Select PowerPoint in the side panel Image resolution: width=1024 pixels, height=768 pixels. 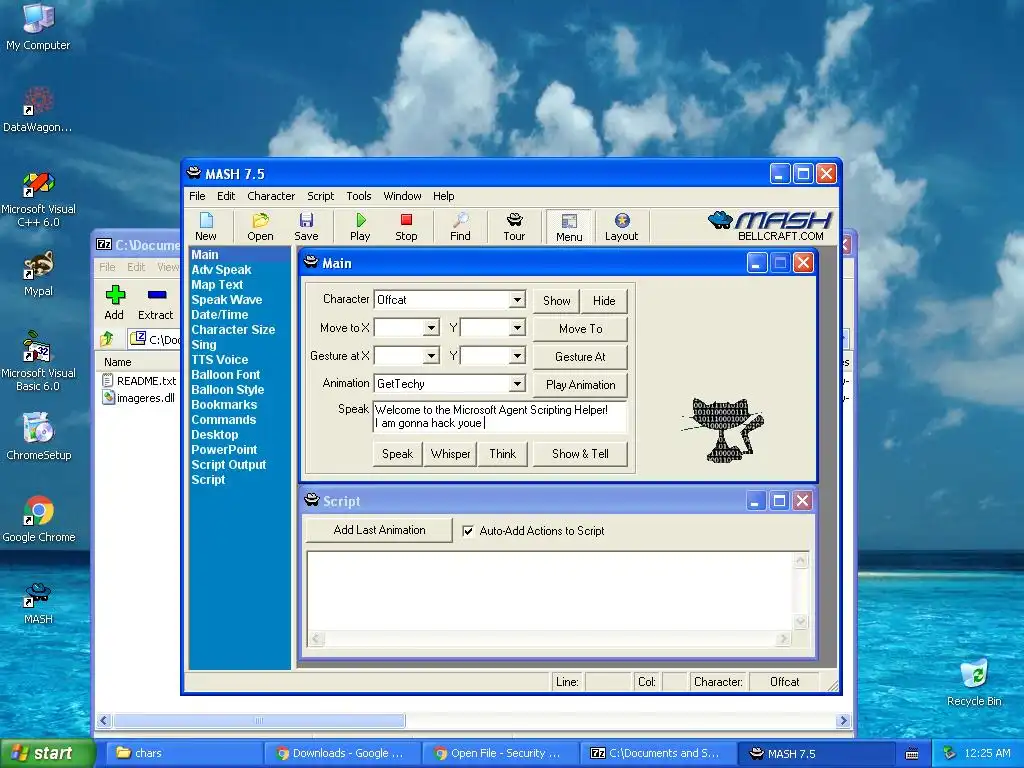[x=224, y=450]
